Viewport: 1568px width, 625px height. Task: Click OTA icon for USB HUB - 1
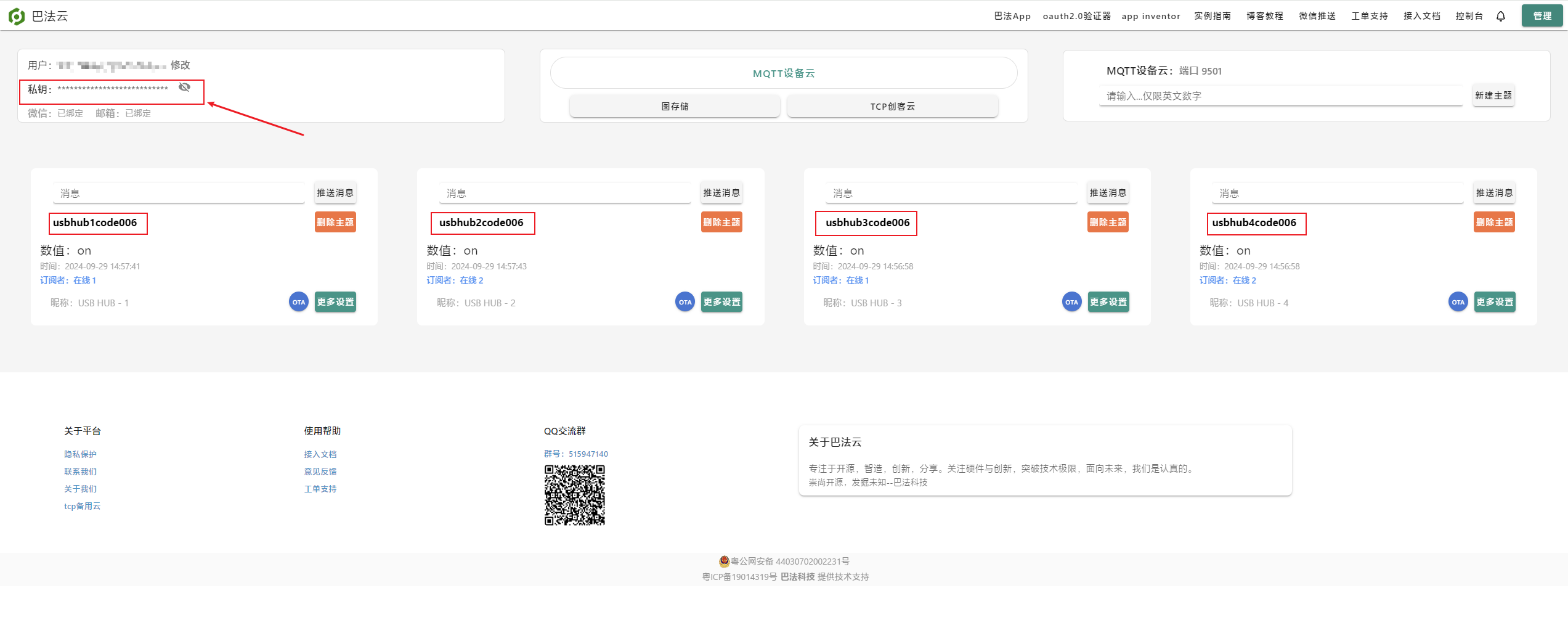click(x=299, y=302)
